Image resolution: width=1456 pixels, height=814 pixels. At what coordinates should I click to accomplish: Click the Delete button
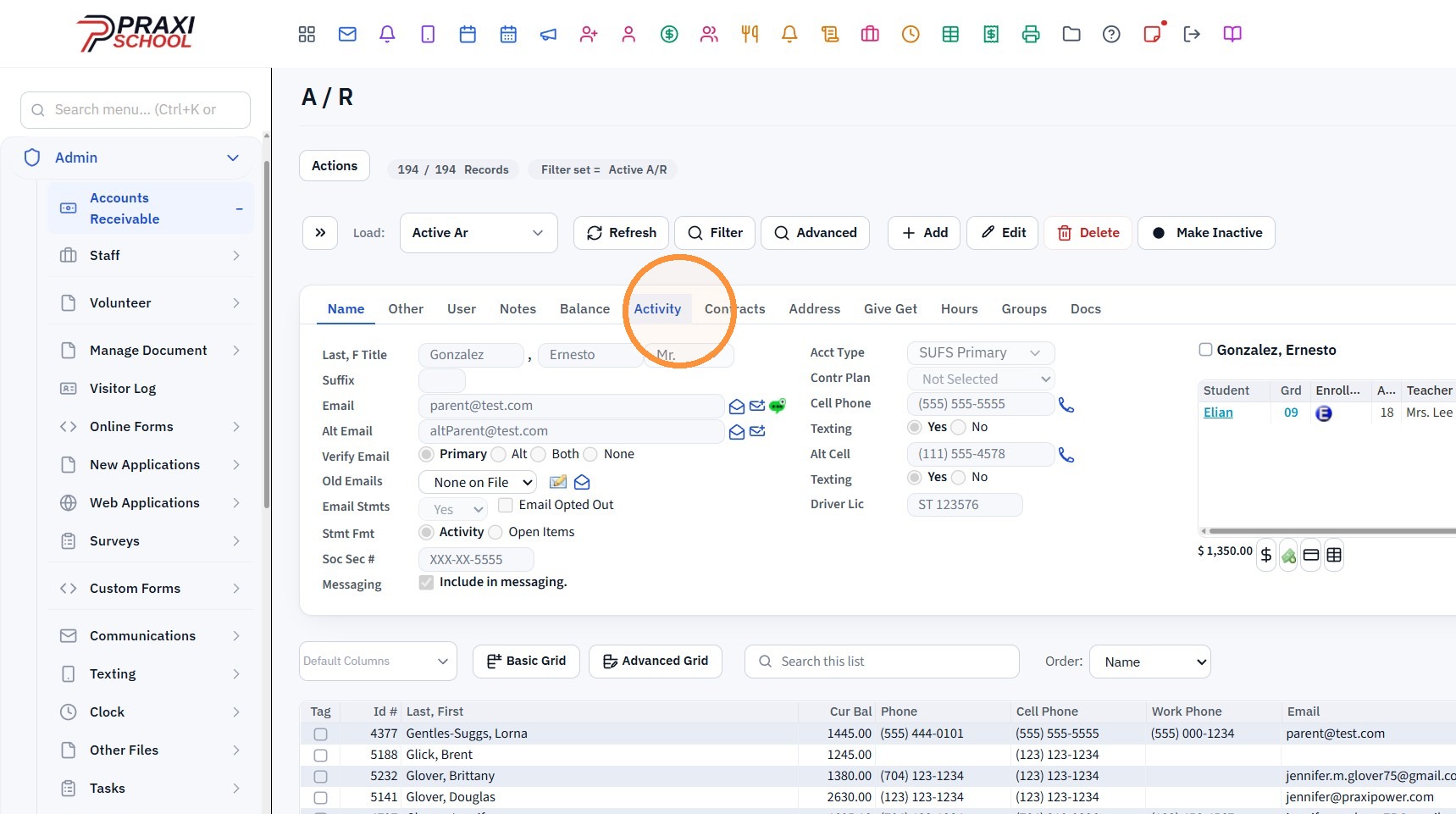pos(1088,233)
